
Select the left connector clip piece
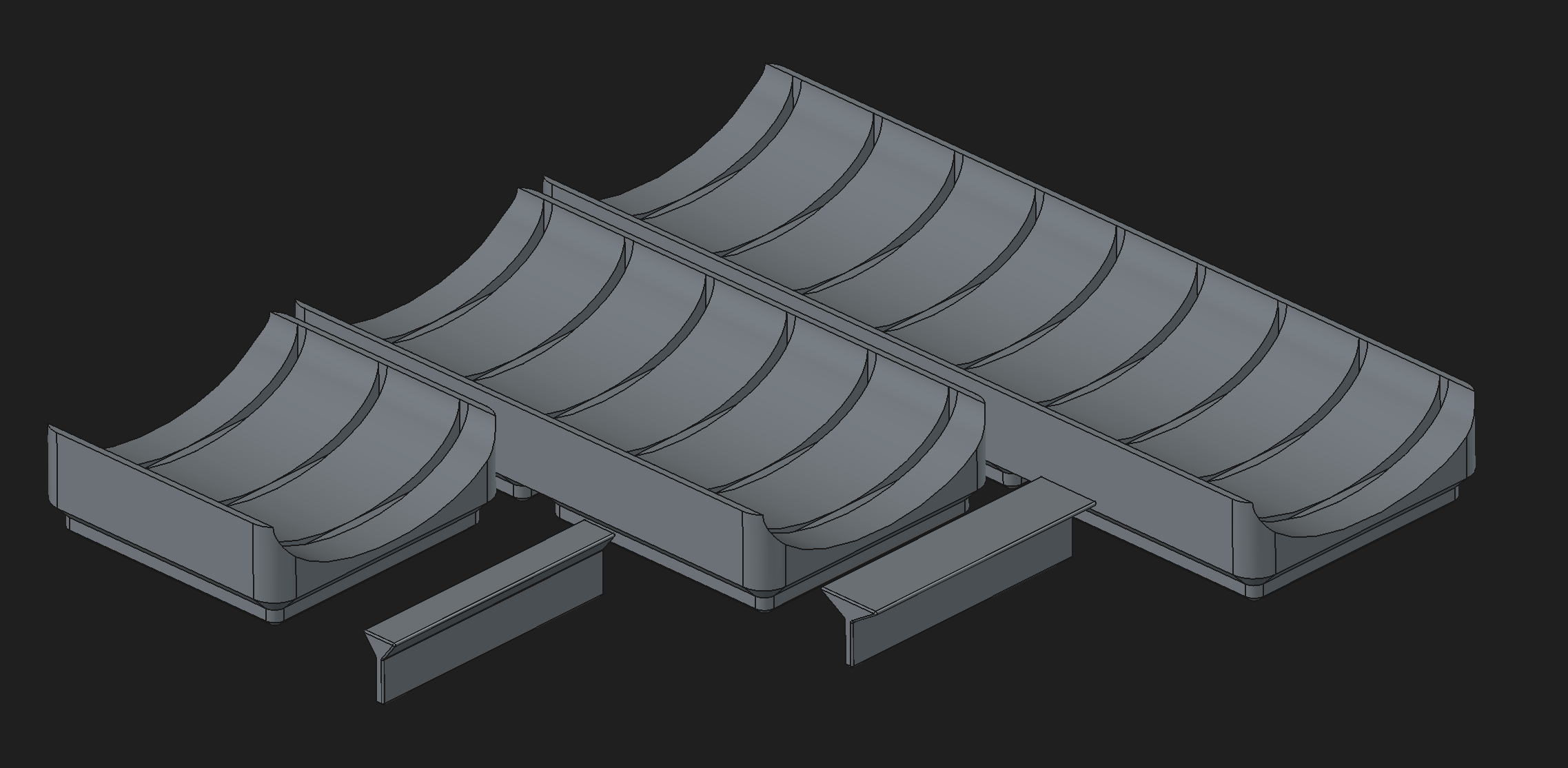(x=489, y=610)
